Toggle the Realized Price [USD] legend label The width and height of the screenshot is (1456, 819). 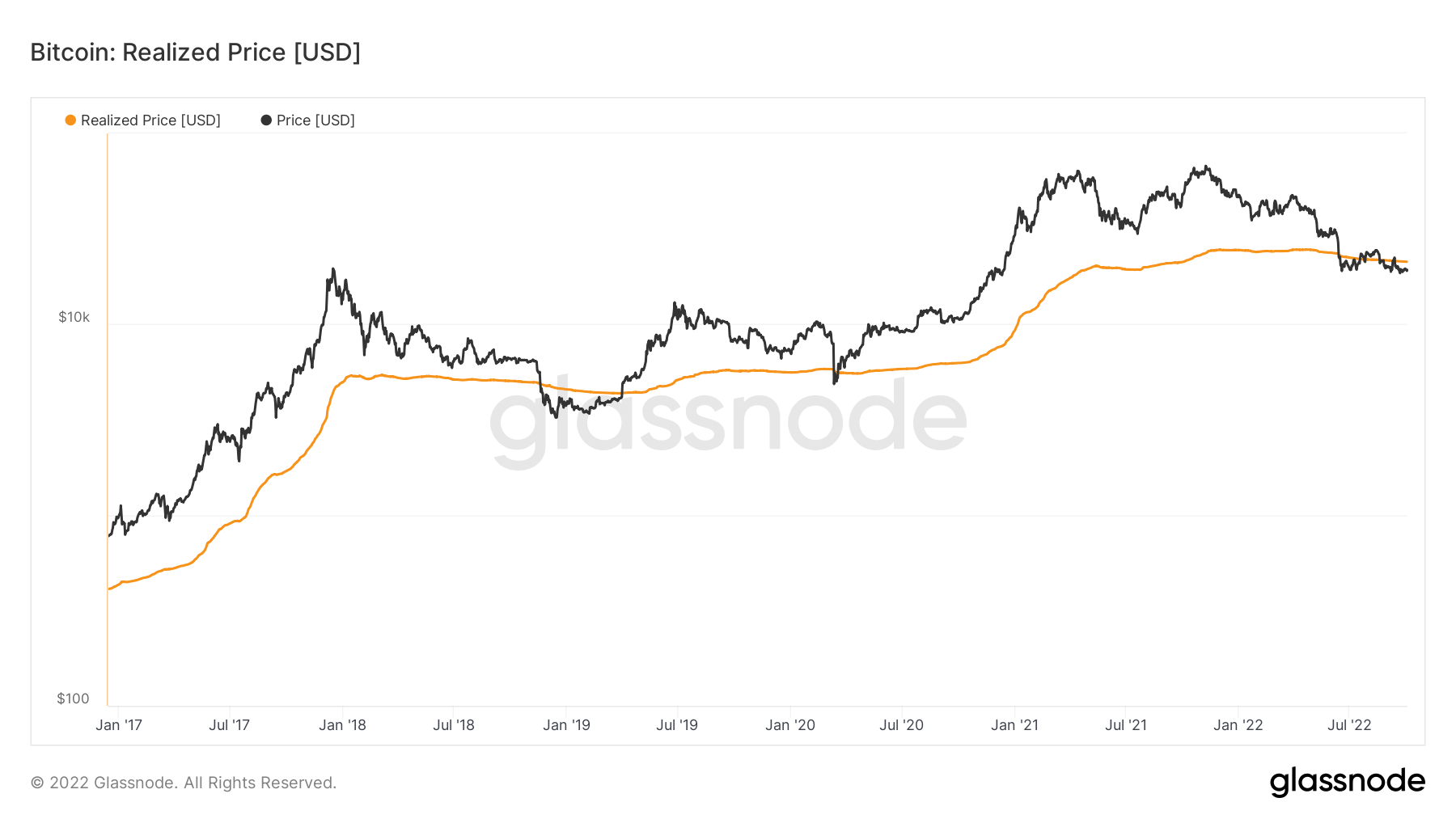point(150,120)
